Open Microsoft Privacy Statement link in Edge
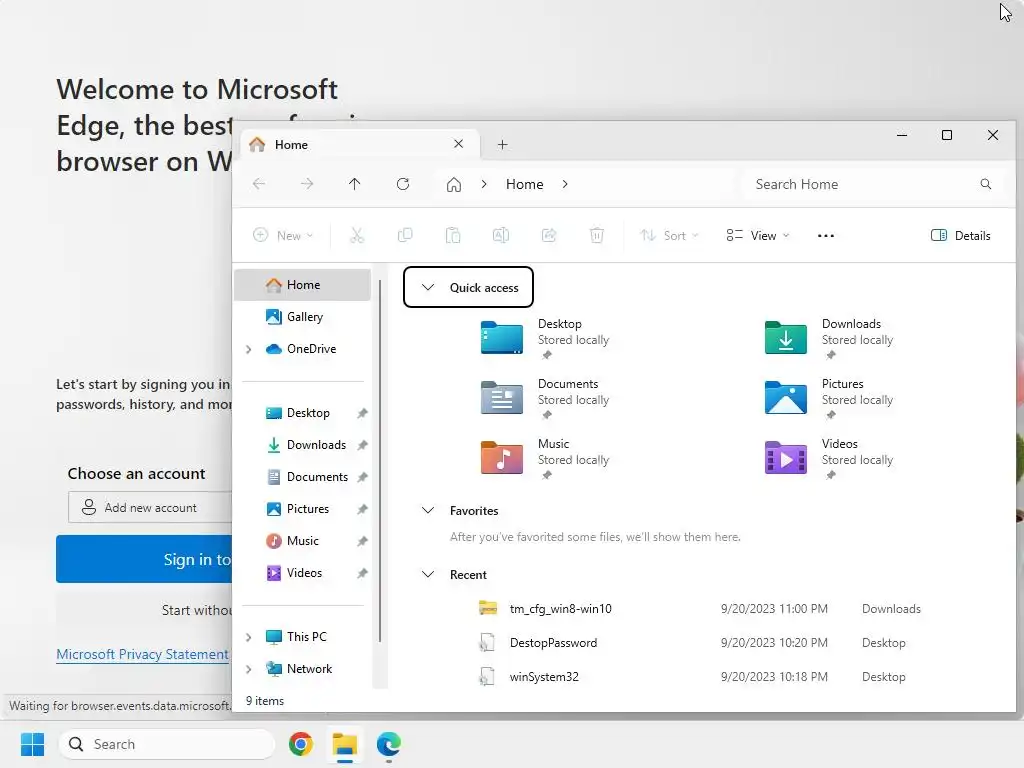 pos(142,654)
